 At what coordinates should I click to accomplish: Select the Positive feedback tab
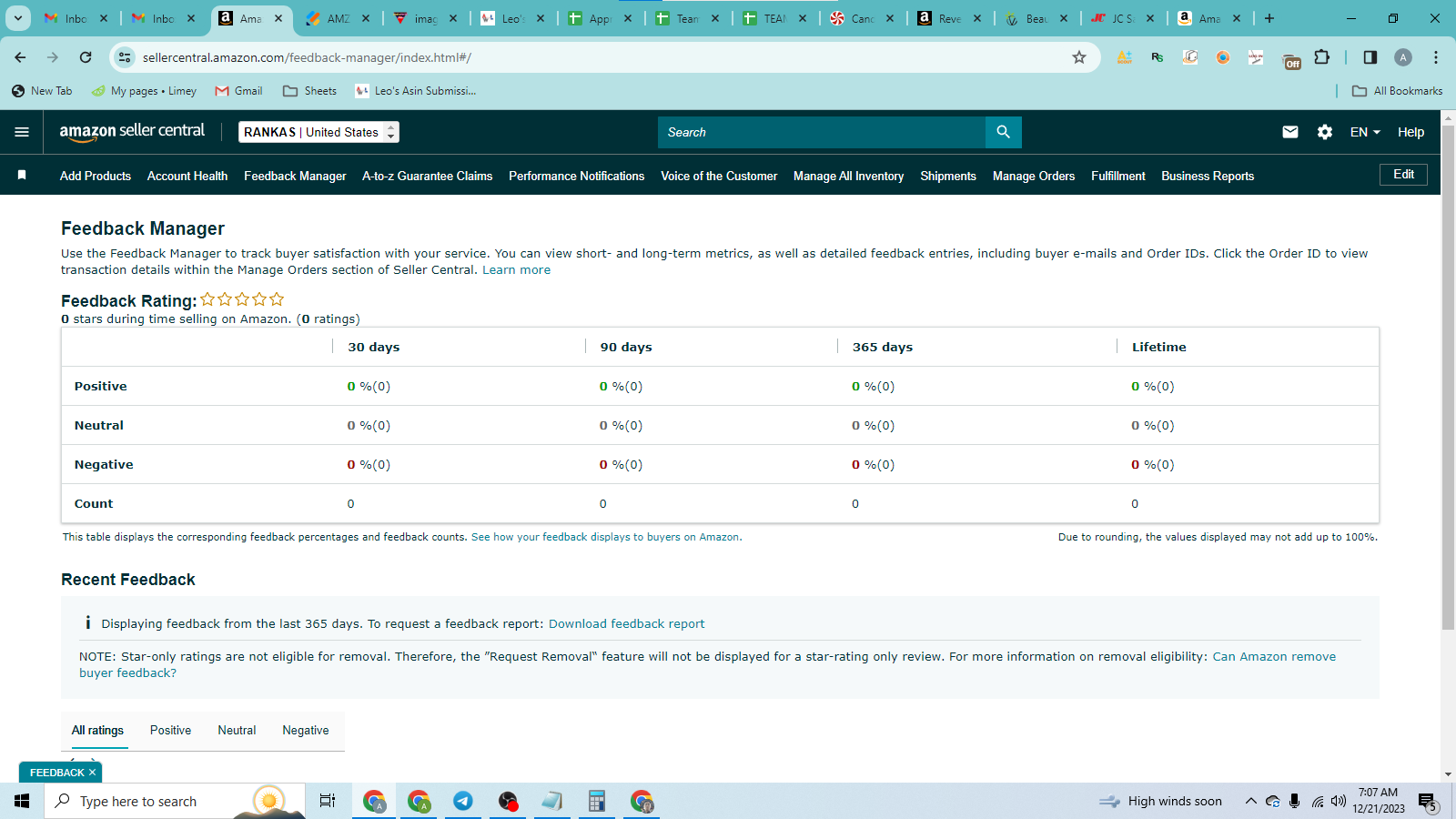pyautogui.click(x=170, y=730)
